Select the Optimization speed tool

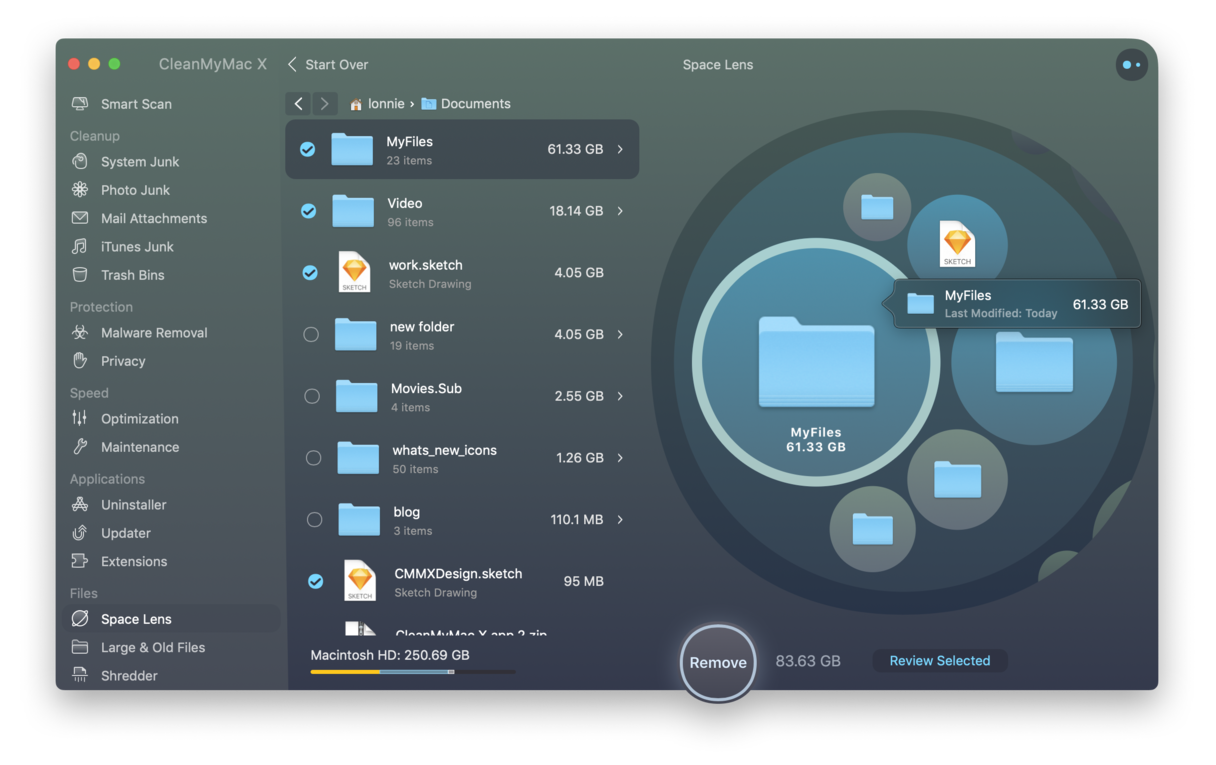(x=141, y=418)
